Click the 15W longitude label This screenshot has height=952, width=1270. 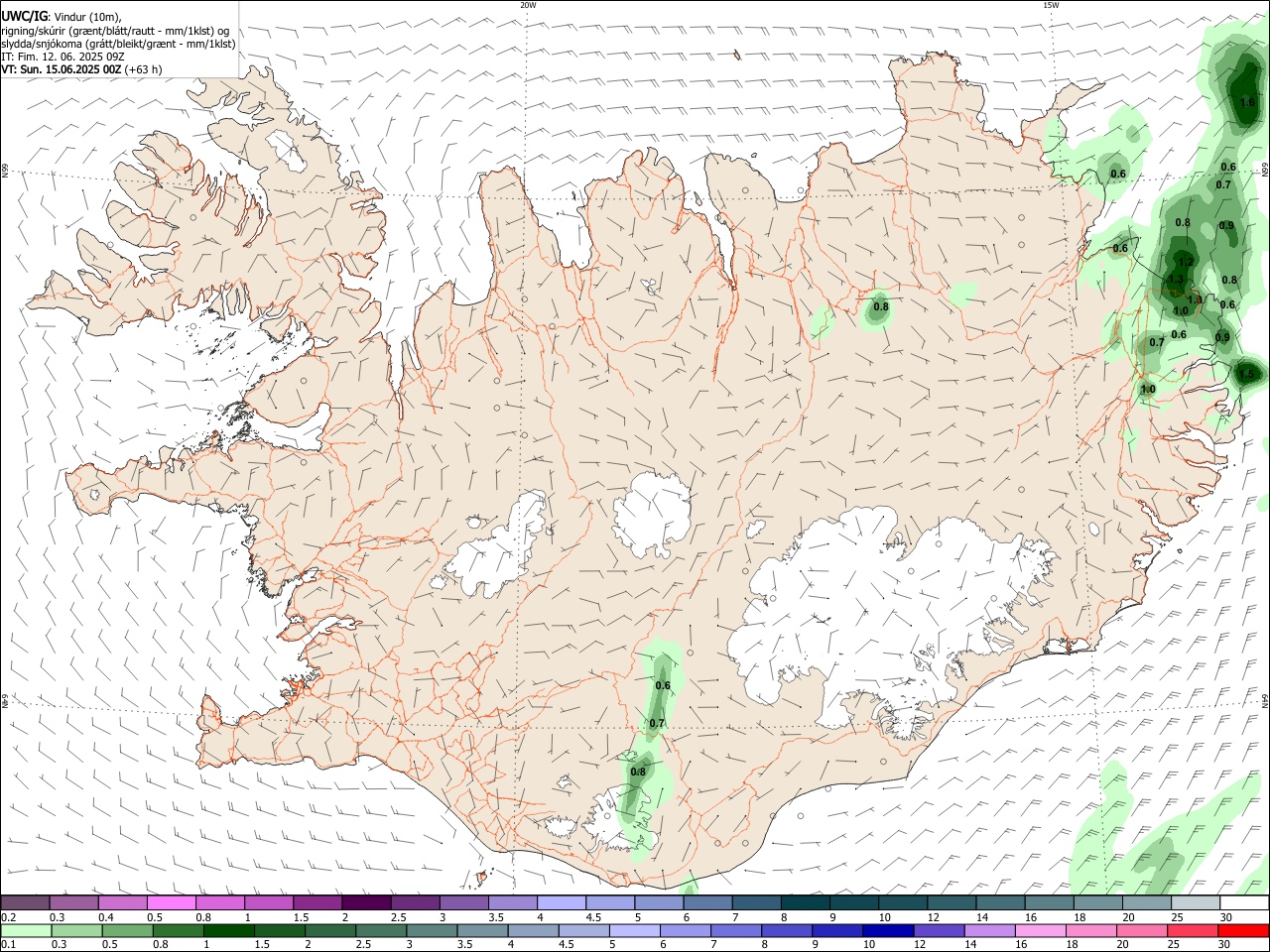[x=1050, y=5]
